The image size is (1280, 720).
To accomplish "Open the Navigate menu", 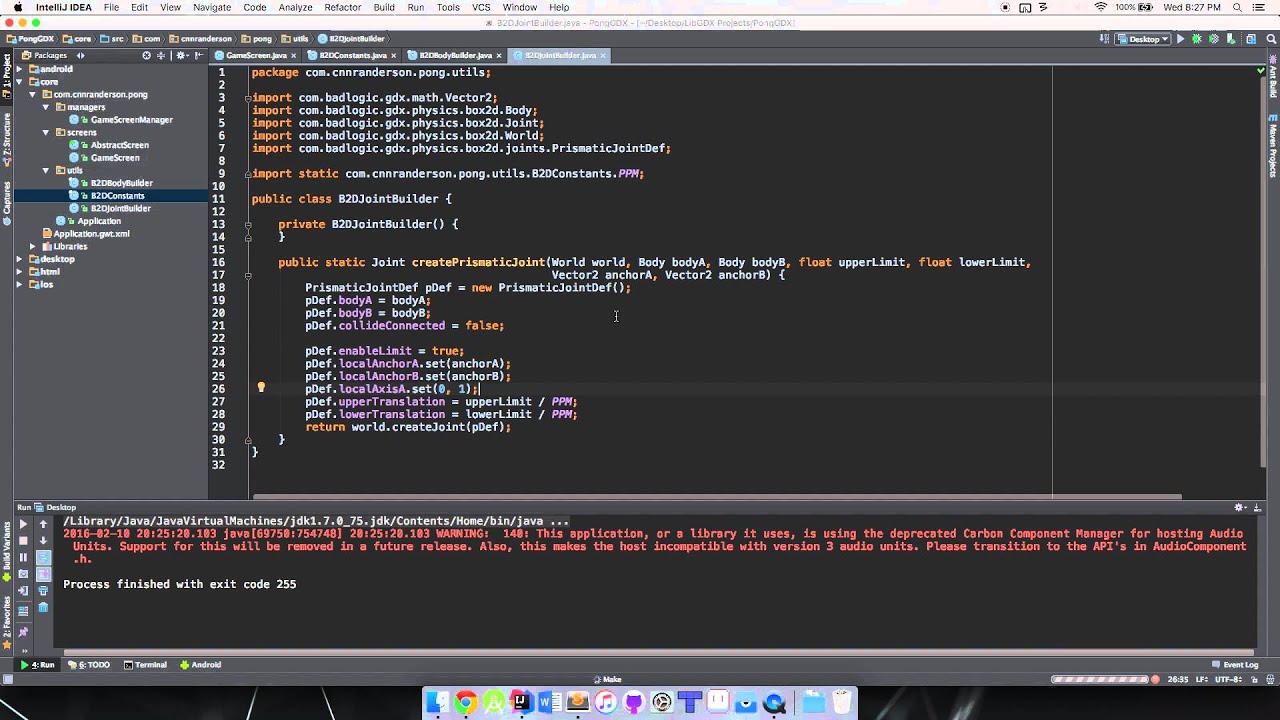I will (x=212, y=7).
